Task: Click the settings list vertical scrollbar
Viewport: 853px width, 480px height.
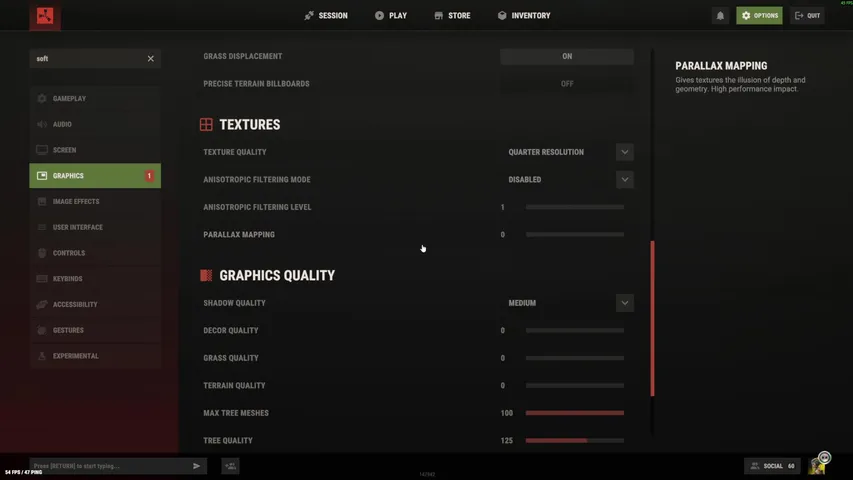Action: click(x=652, y=318)
